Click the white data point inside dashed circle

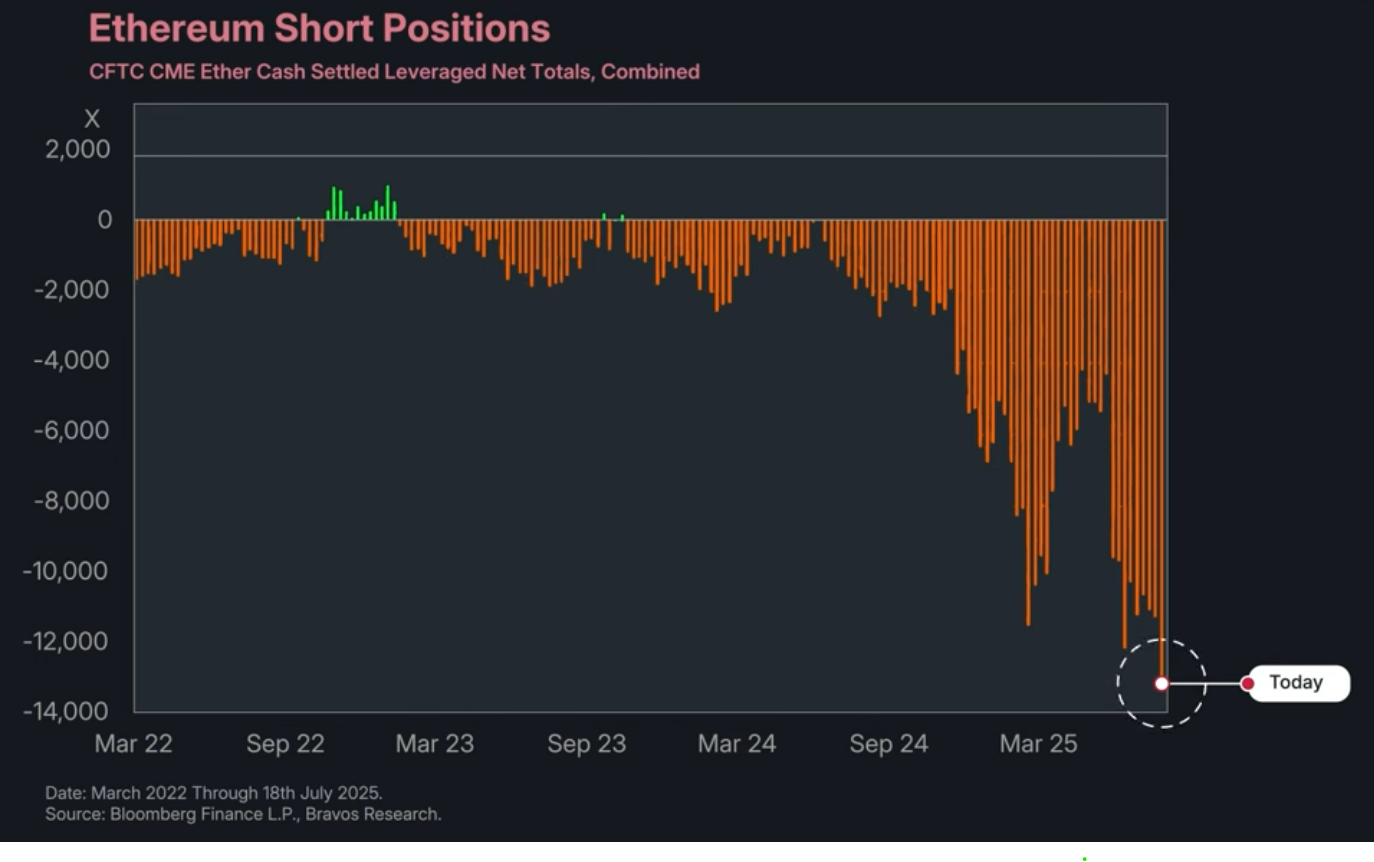[x=1161, y=684]
